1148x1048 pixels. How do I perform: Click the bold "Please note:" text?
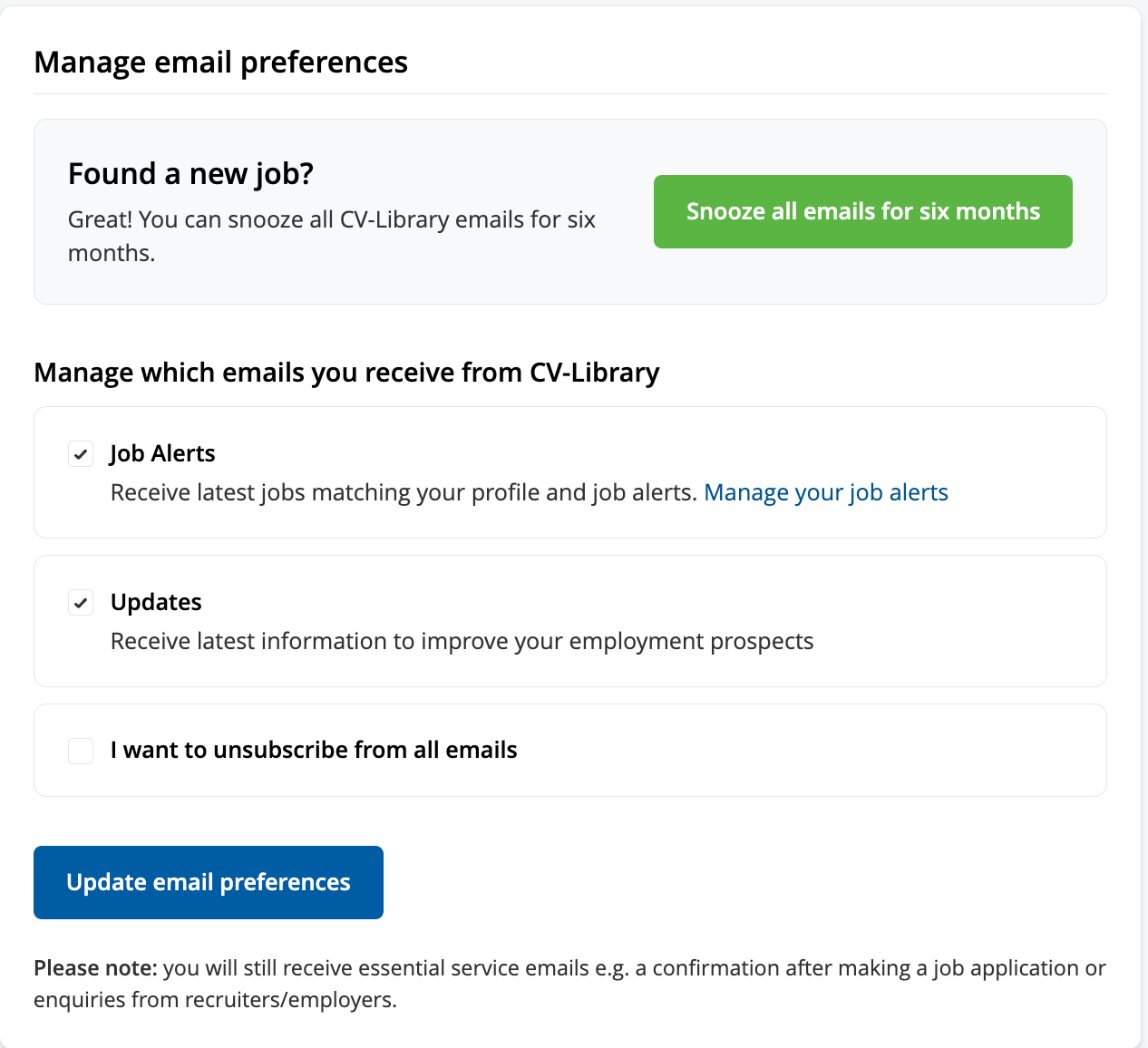(95, 968)
